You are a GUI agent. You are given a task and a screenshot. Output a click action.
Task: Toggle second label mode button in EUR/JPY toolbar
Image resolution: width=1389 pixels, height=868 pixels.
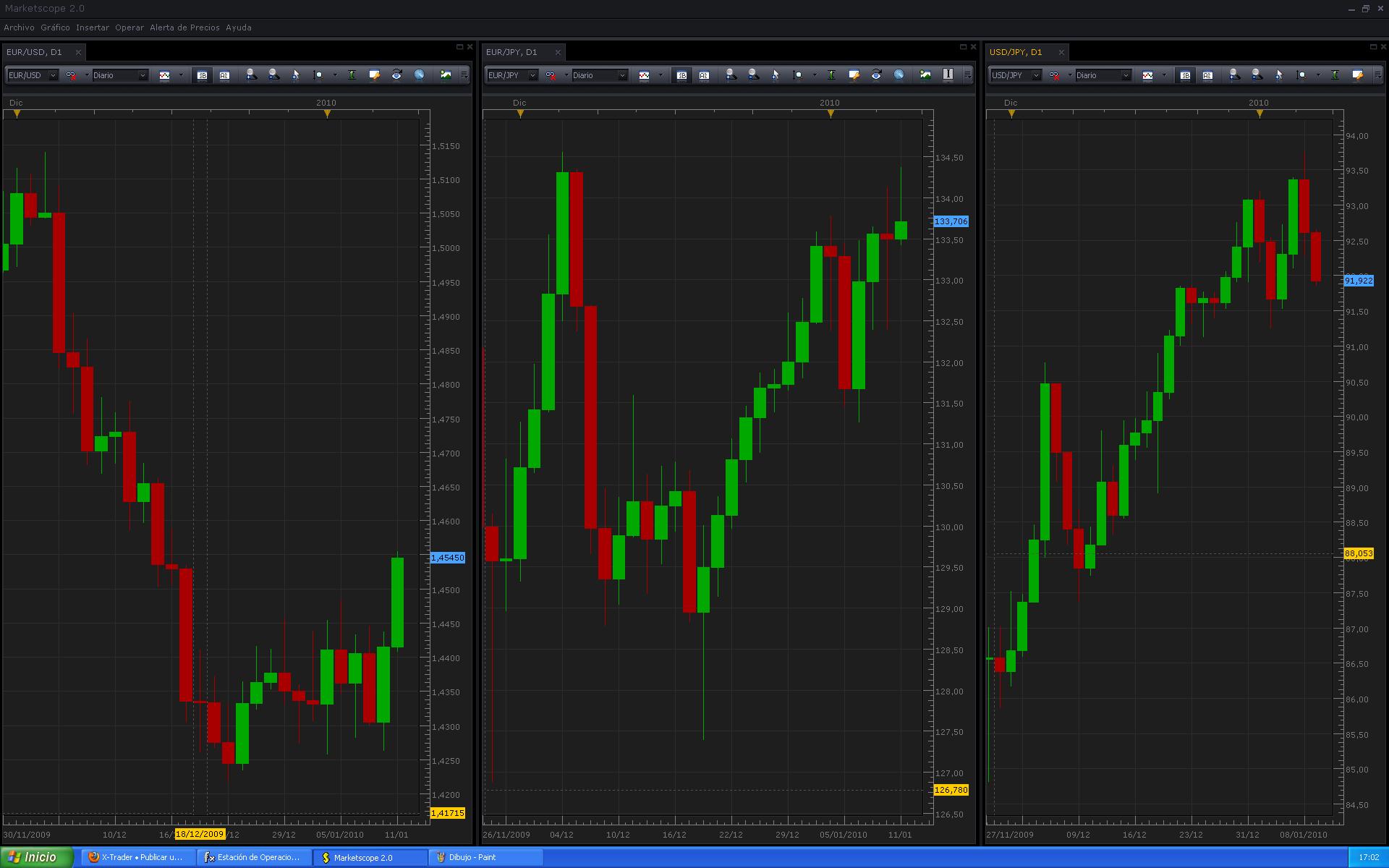704,75
